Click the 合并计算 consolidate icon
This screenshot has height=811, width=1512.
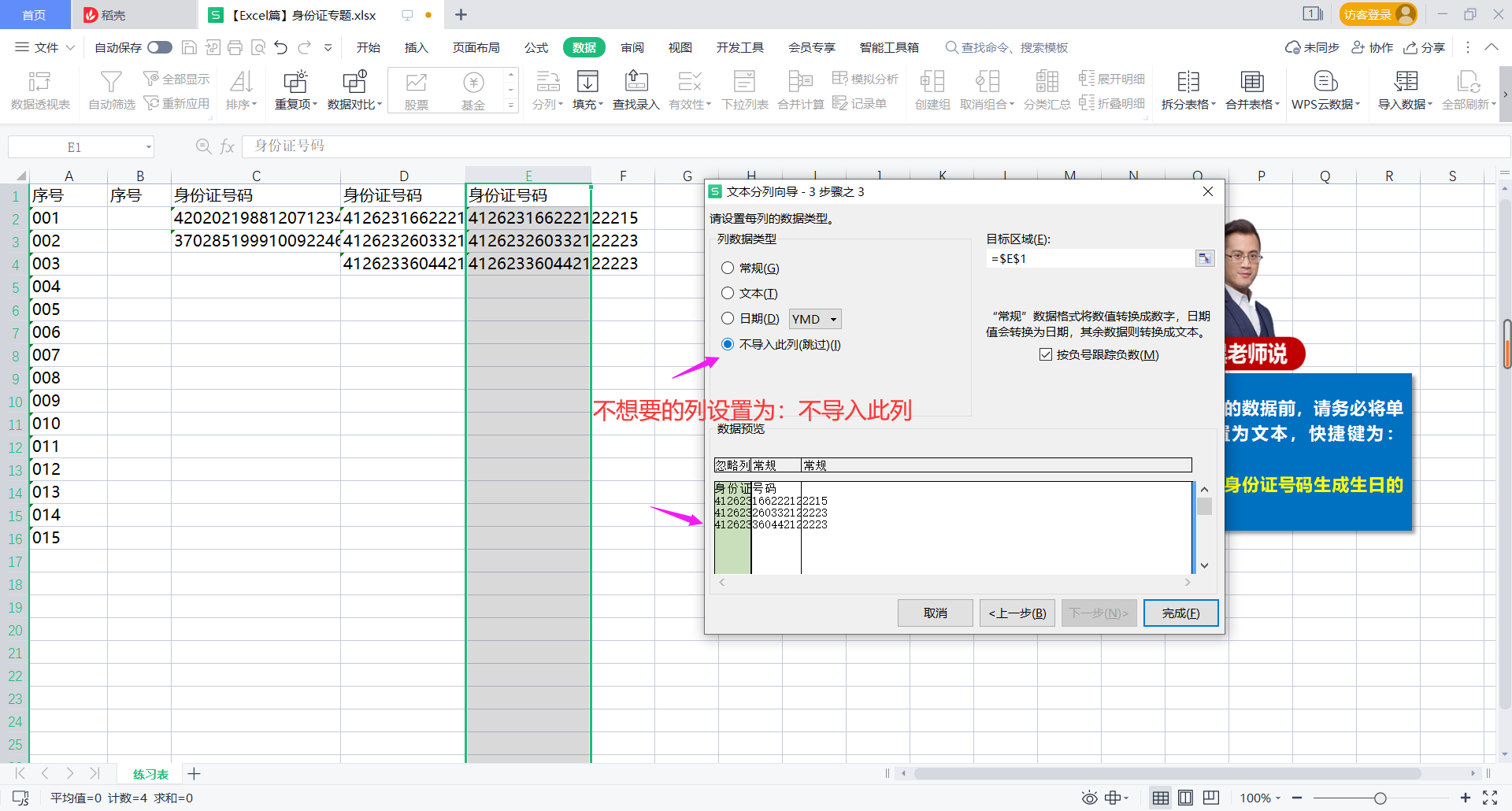point(800,90)
